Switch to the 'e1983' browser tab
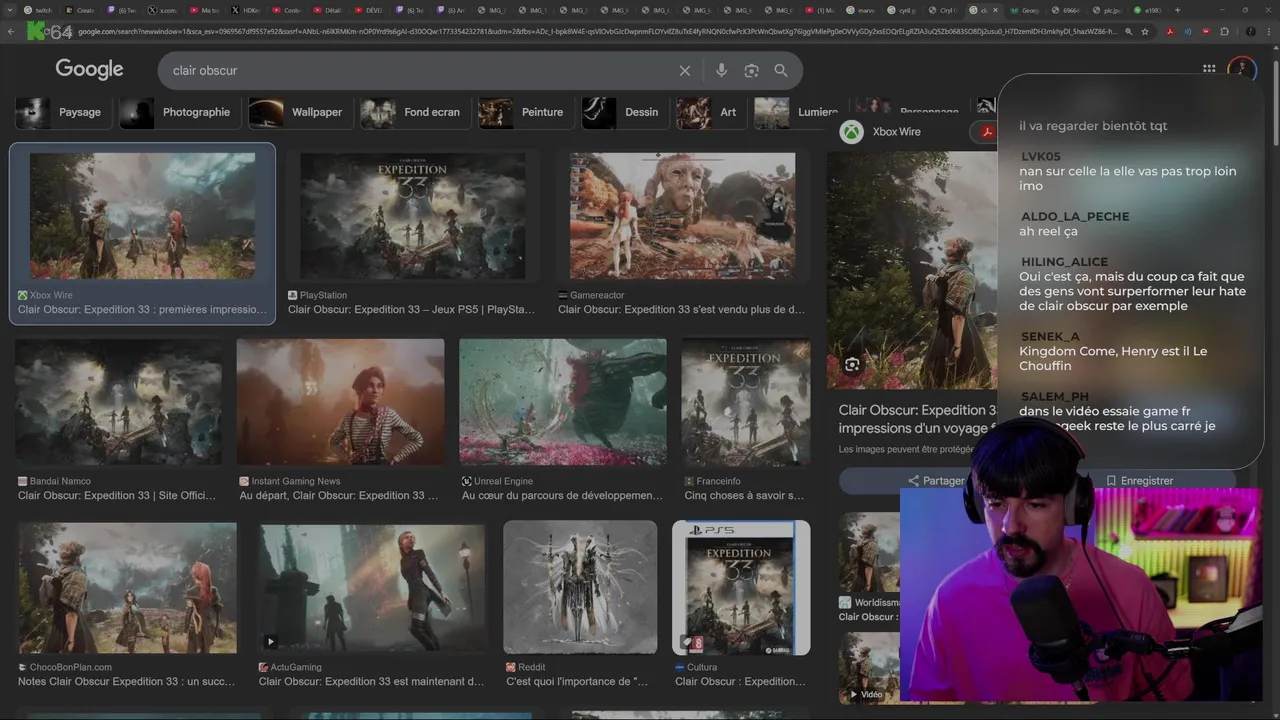 tap(1147, 10)
